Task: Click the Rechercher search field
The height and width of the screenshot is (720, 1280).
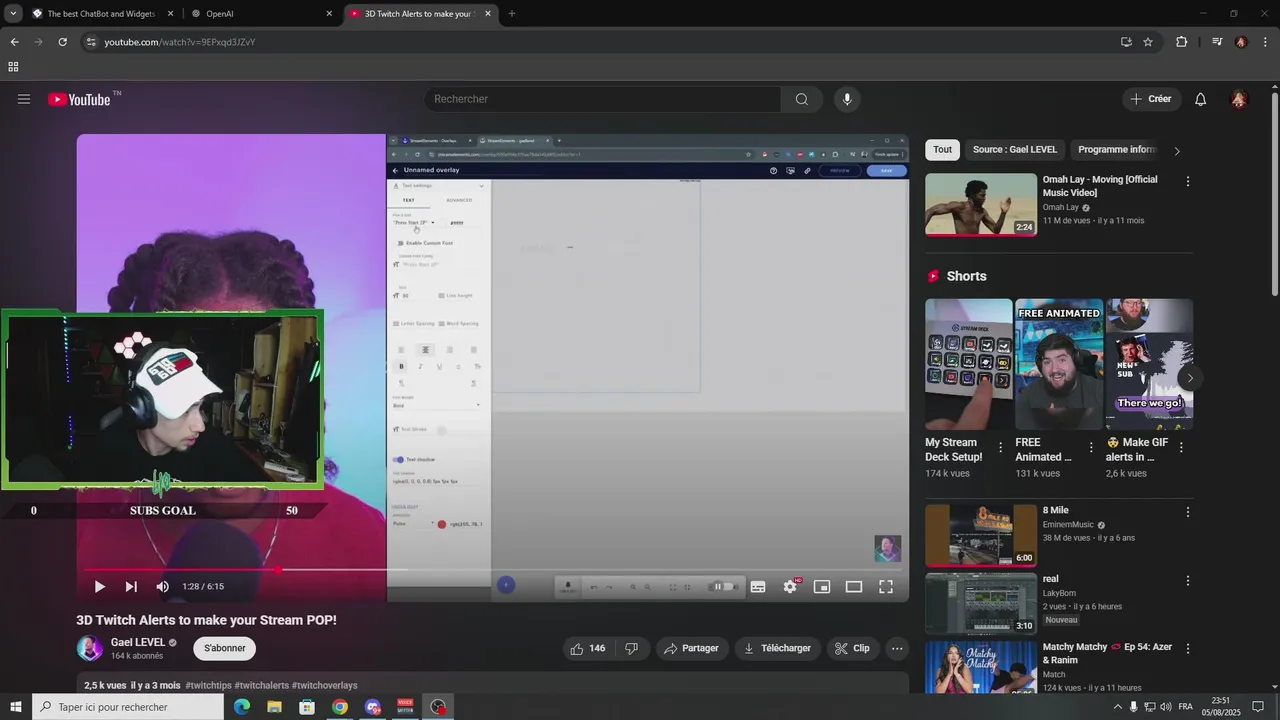Action: [x=603, y=99]
